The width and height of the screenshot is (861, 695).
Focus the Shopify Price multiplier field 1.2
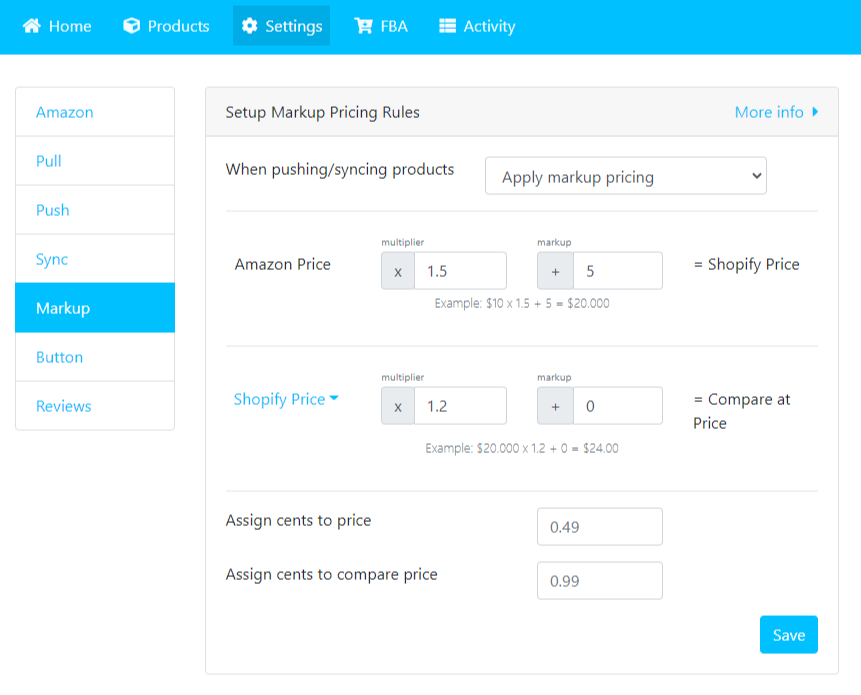[460, 406]
